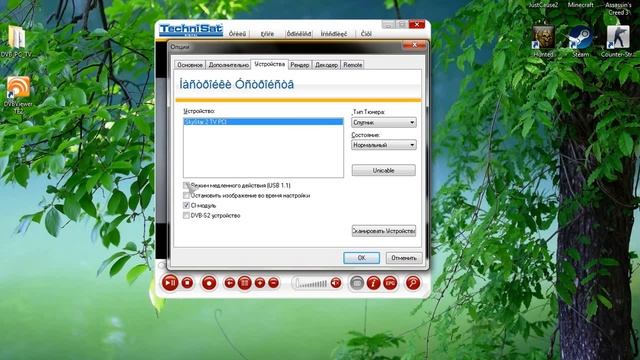
Task: Uncheck the CI module checkbox
Action: click(186, 205)
